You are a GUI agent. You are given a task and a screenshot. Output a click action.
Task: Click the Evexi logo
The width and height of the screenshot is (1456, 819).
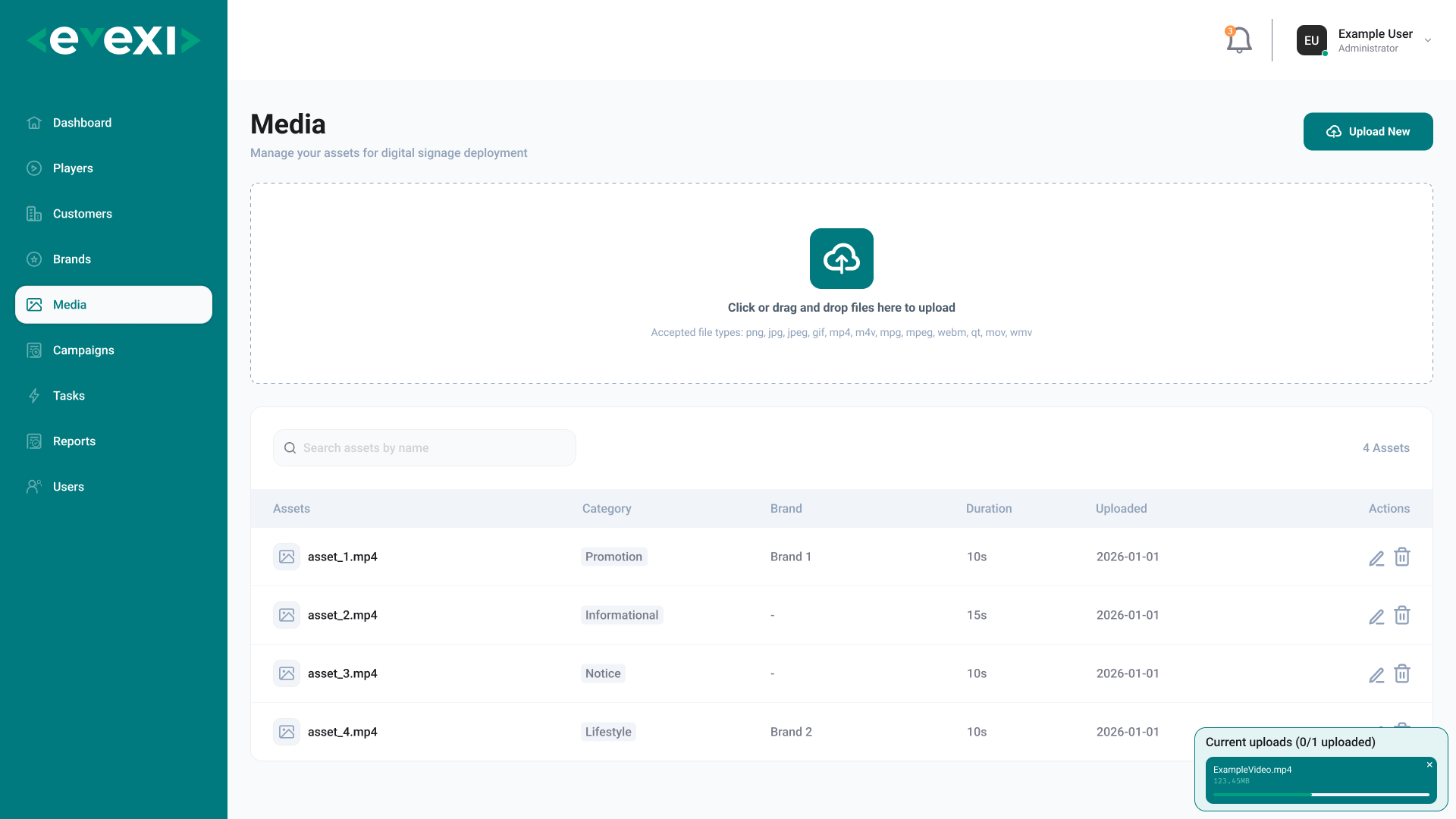114,40
